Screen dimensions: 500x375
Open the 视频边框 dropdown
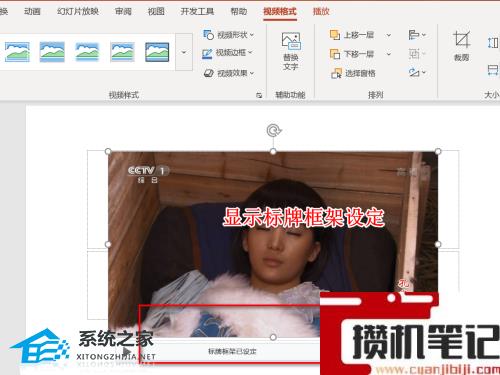(228, 53)
